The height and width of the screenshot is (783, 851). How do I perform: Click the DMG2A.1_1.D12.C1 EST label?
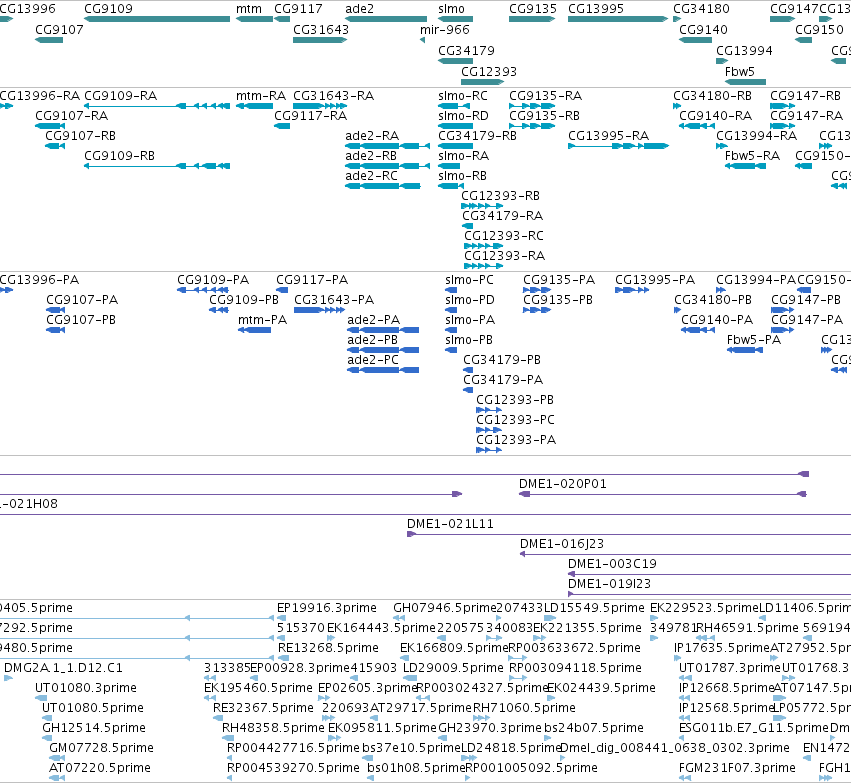[63, 668]
